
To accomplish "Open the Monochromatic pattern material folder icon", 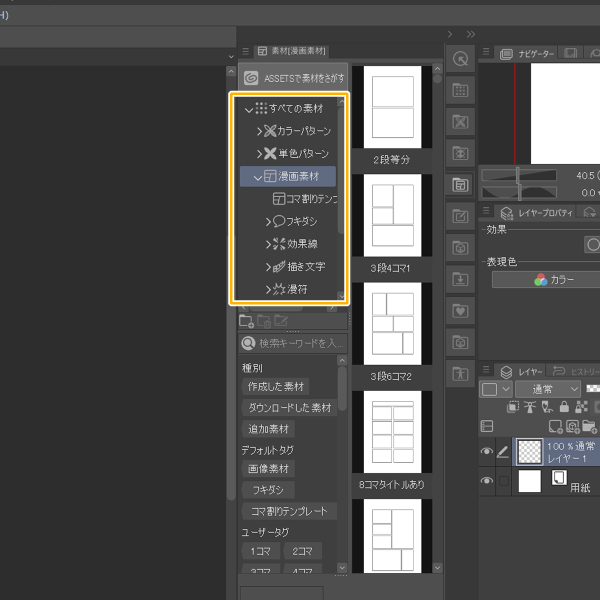I will (460, 153).
